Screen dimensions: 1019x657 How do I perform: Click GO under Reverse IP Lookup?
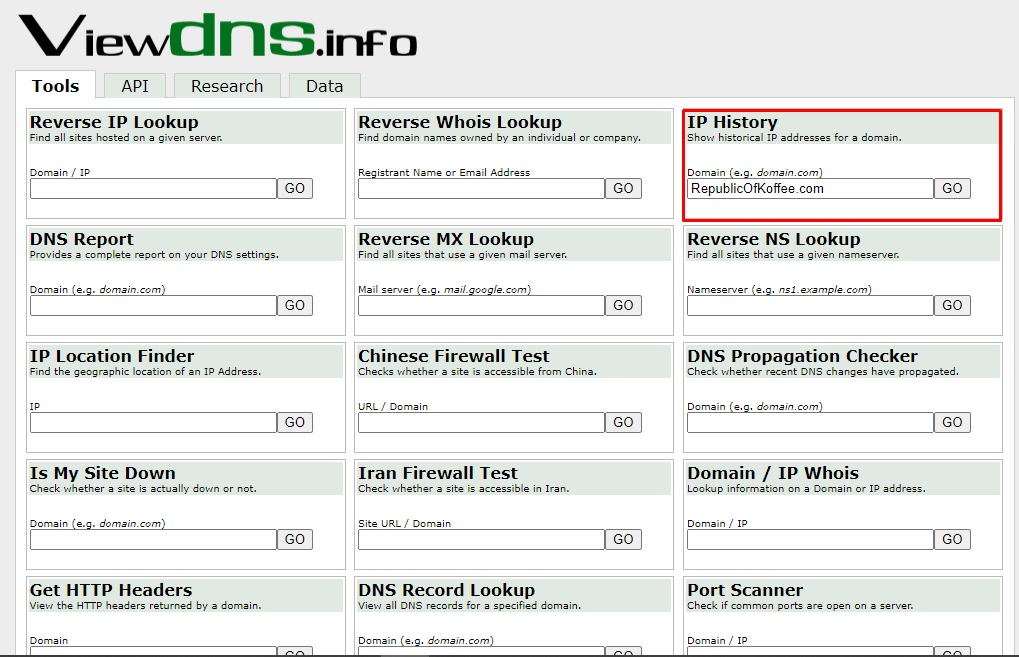pos(294,188)
